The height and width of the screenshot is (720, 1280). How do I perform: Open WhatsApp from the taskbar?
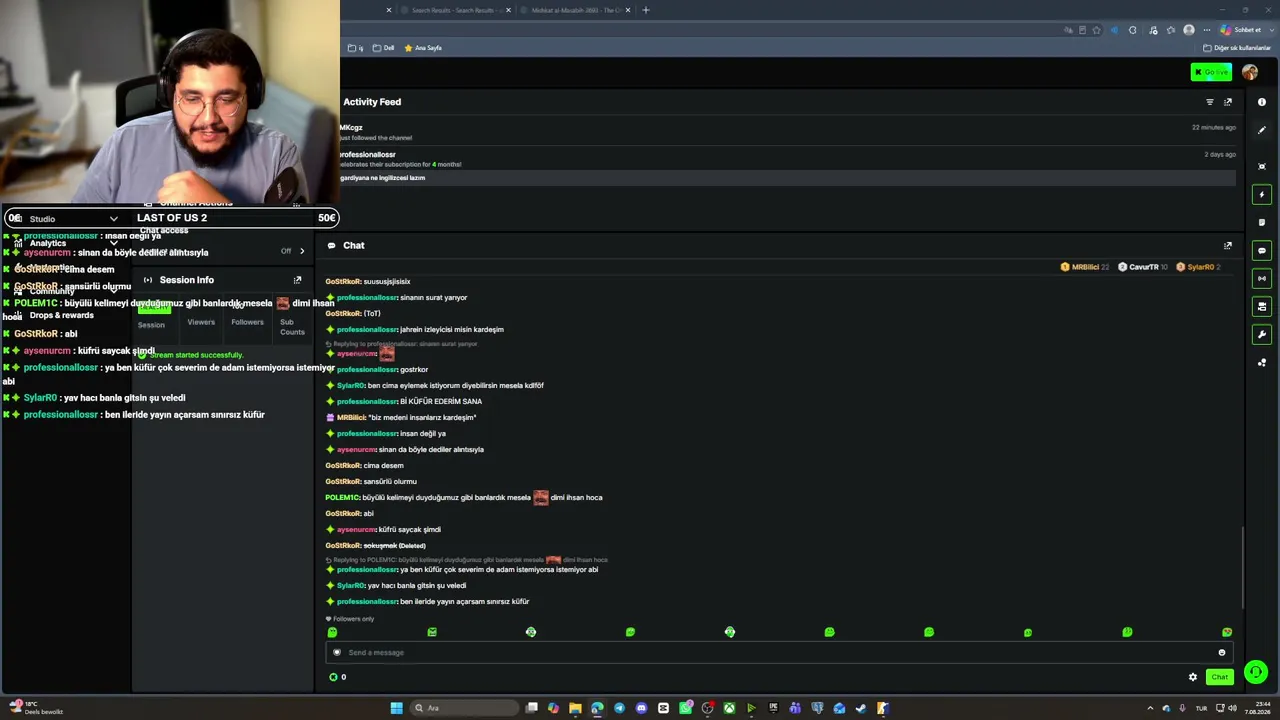[685, 708]
